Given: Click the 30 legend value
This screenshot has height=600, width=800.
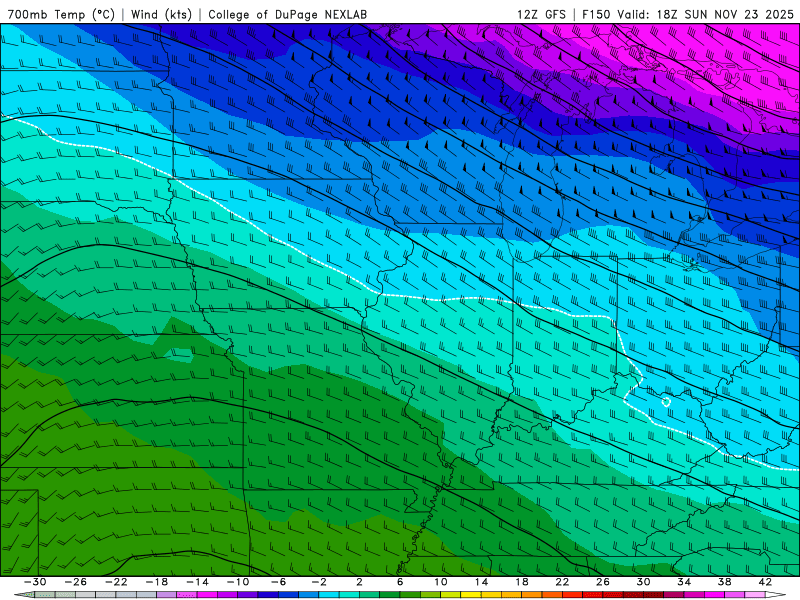Looking at the screenshot, I should coord(643,582).
